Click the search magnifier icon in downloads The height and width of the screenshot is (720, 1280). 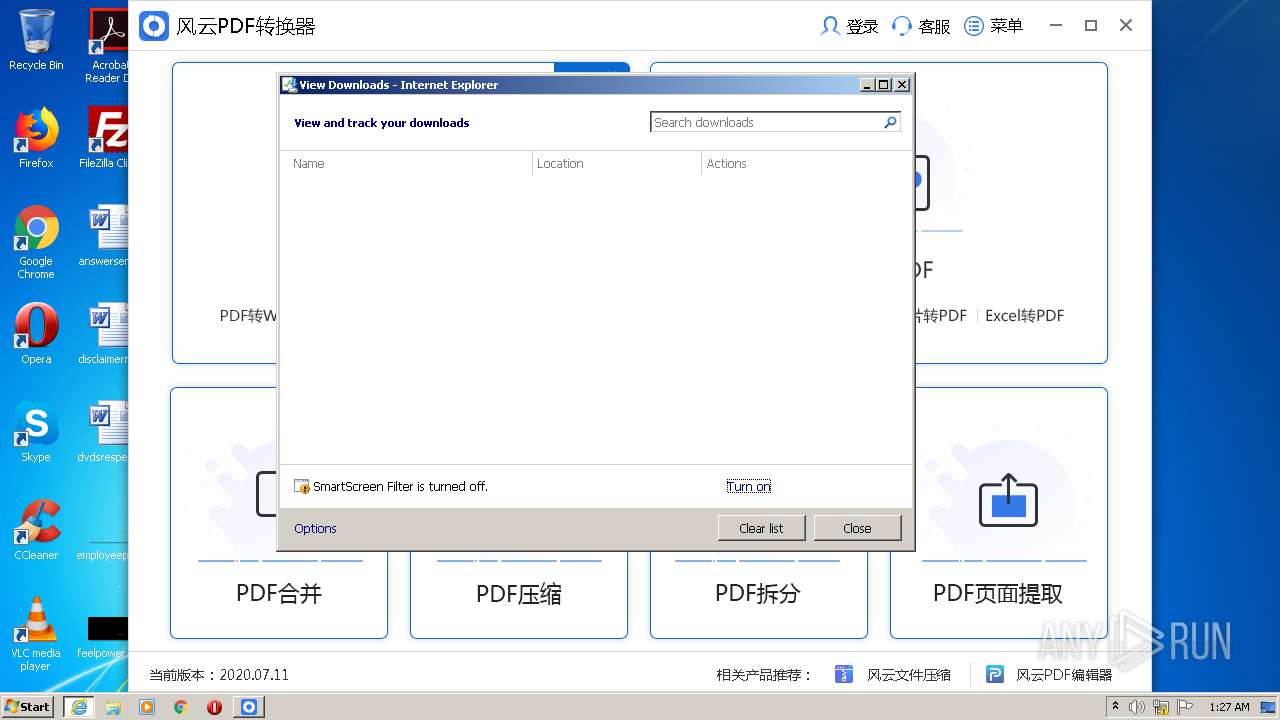pos(890,122)
